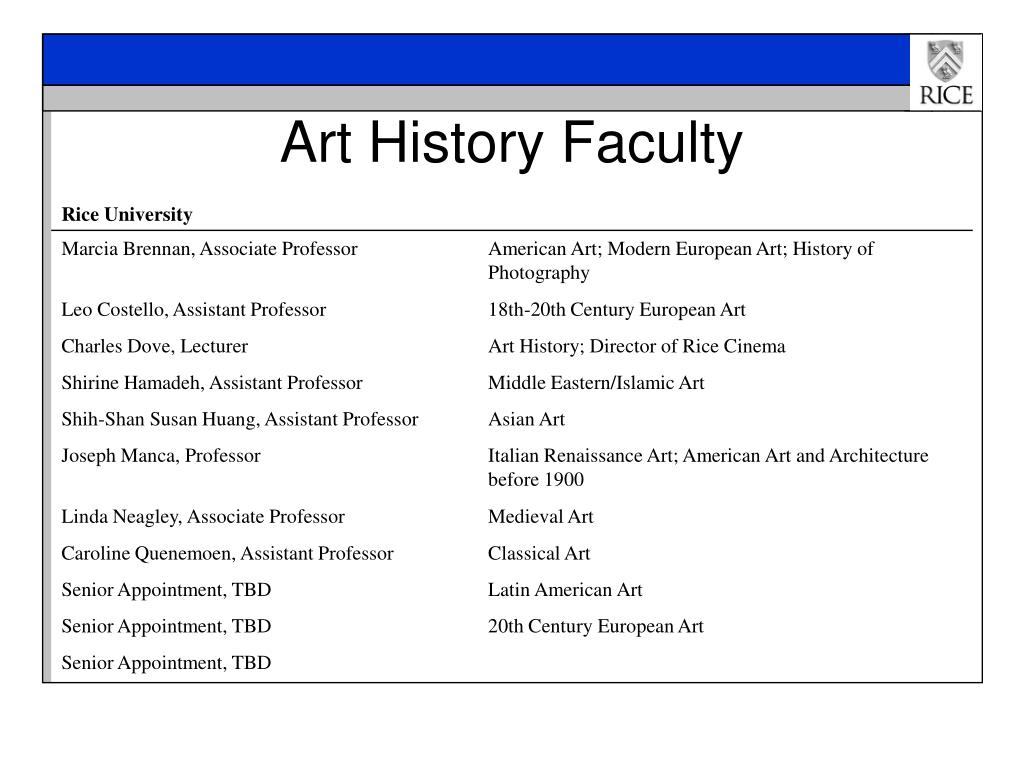Select the 'Rice University' heading

127,215
